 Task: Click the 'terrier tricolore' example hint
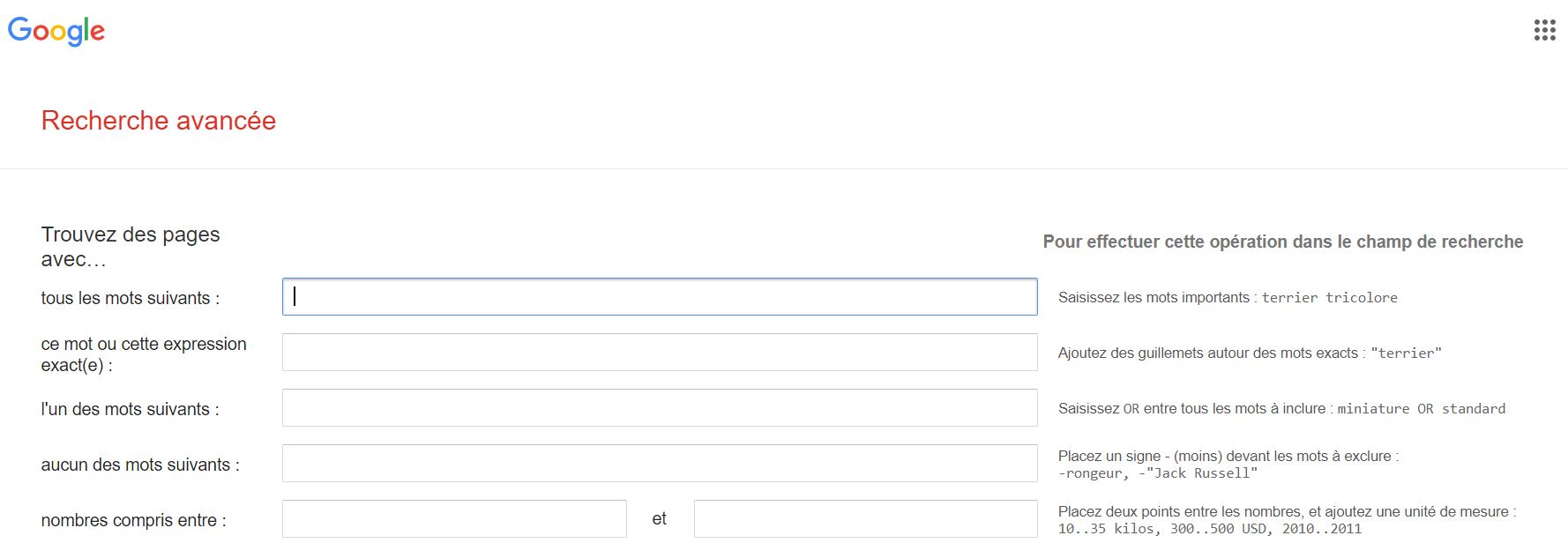tap(1329, 298)
